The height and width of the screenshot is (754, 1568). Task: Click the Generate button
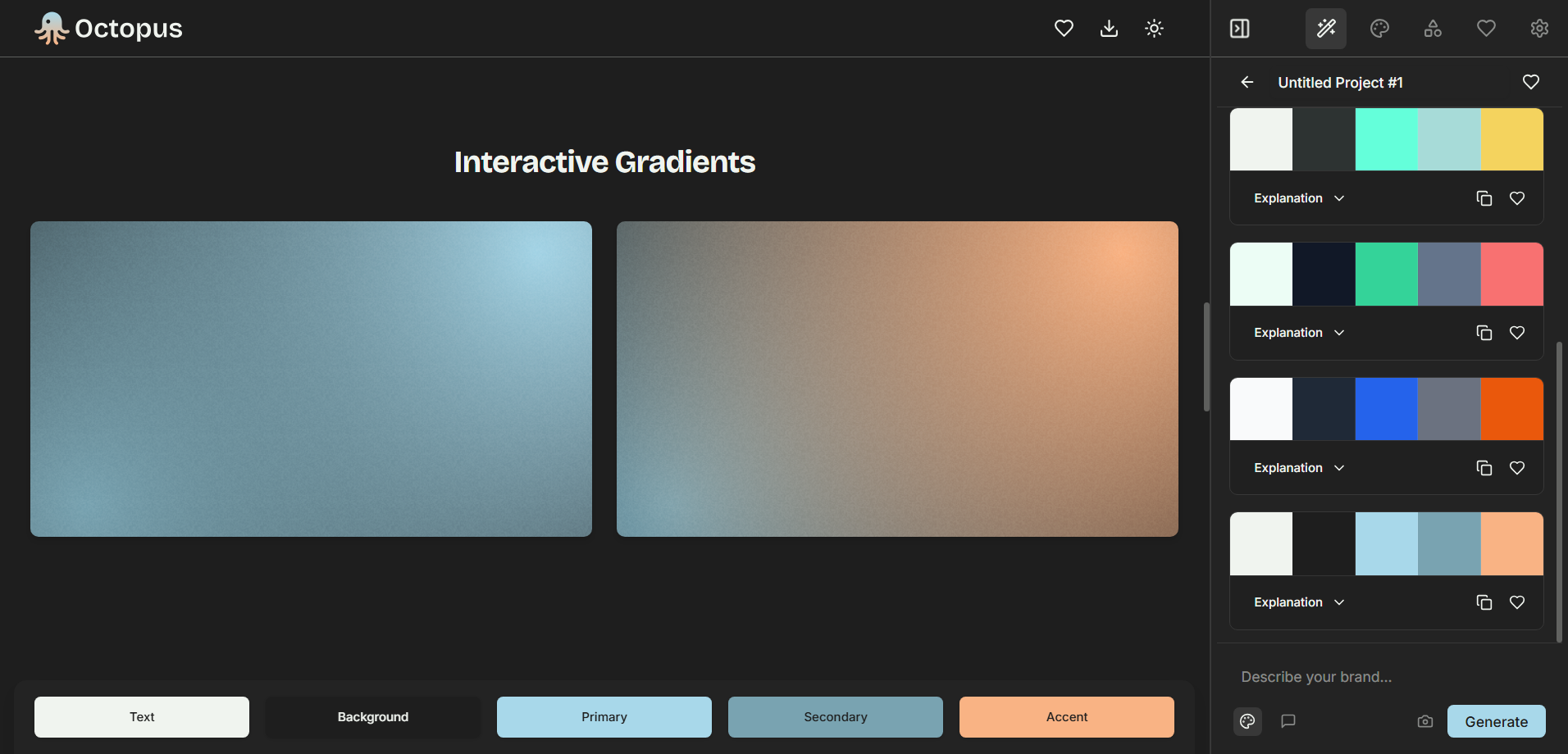tap(1497, 721)
